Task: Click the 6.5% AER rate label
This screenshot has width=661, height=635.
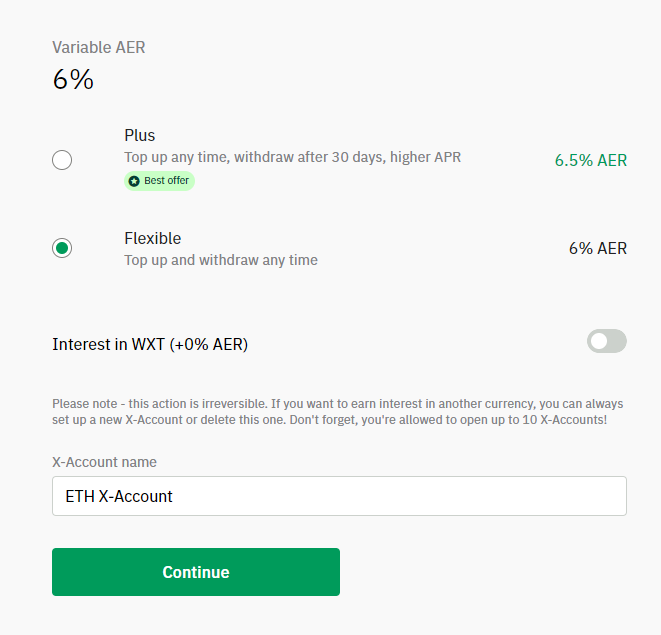Action: (591, 160)
